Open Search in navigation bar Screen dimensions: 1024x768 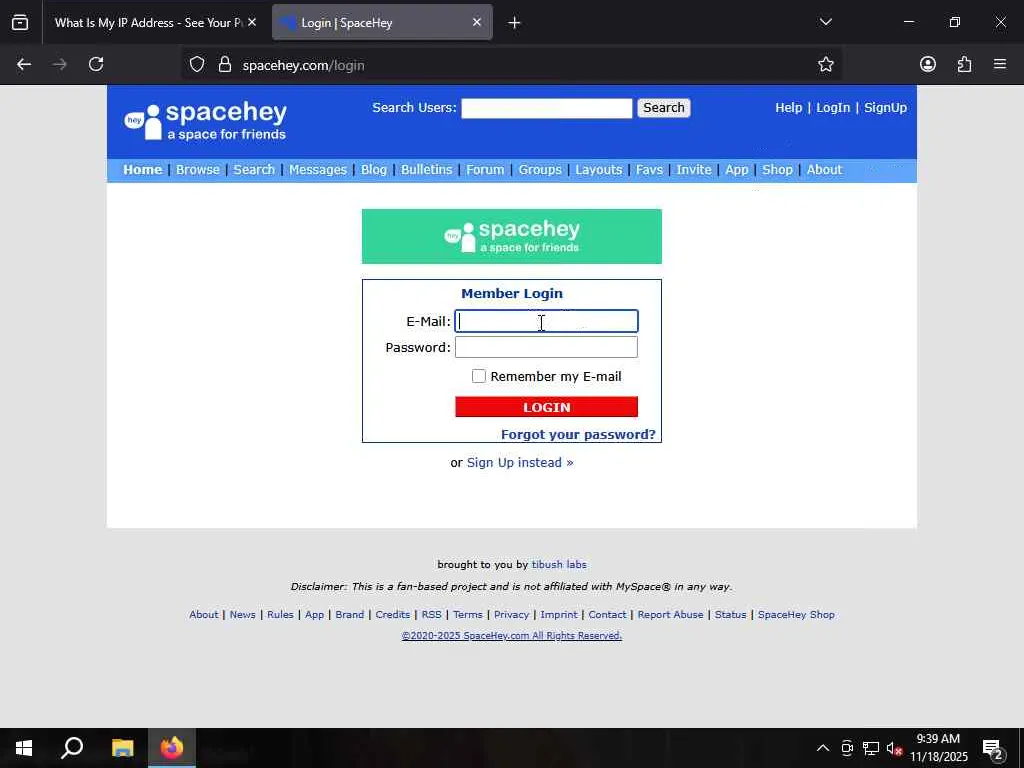[254, 170]
